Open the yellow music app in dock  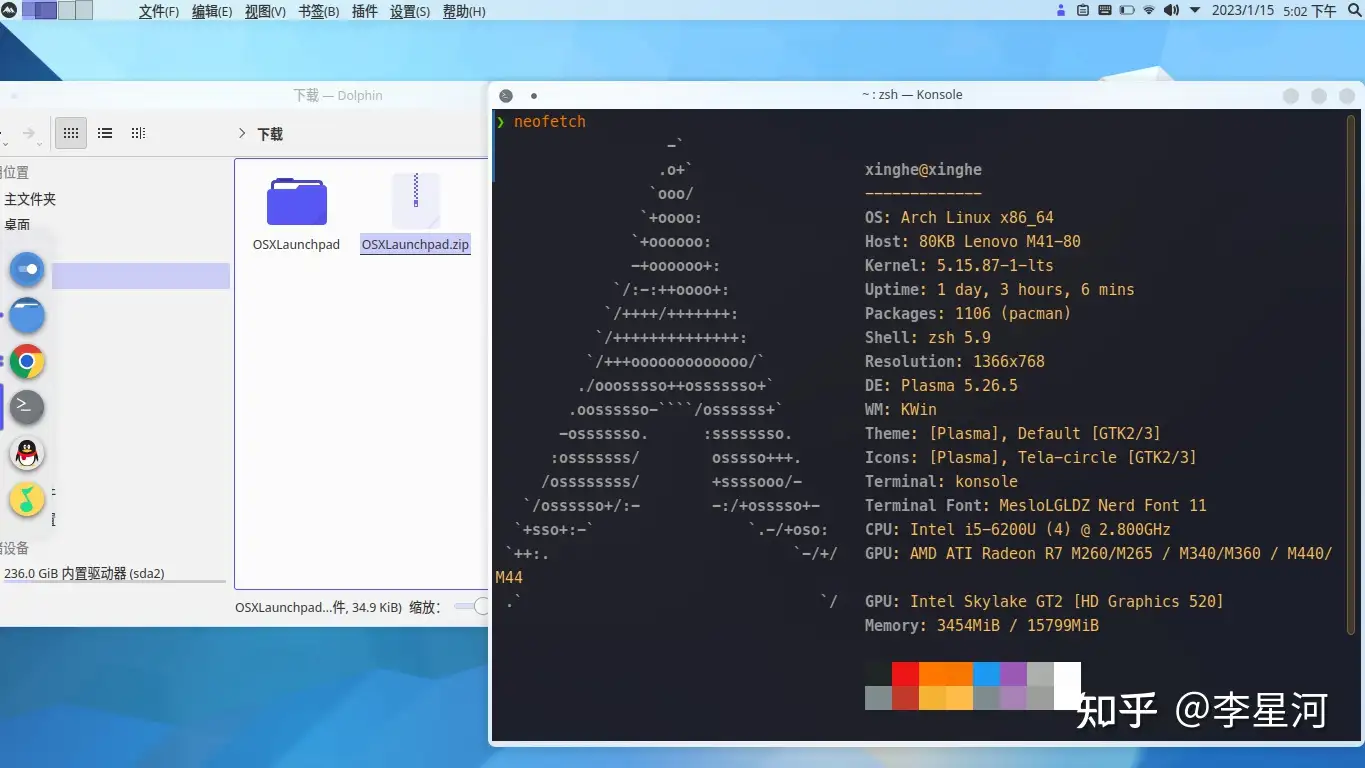click(27, 499)
